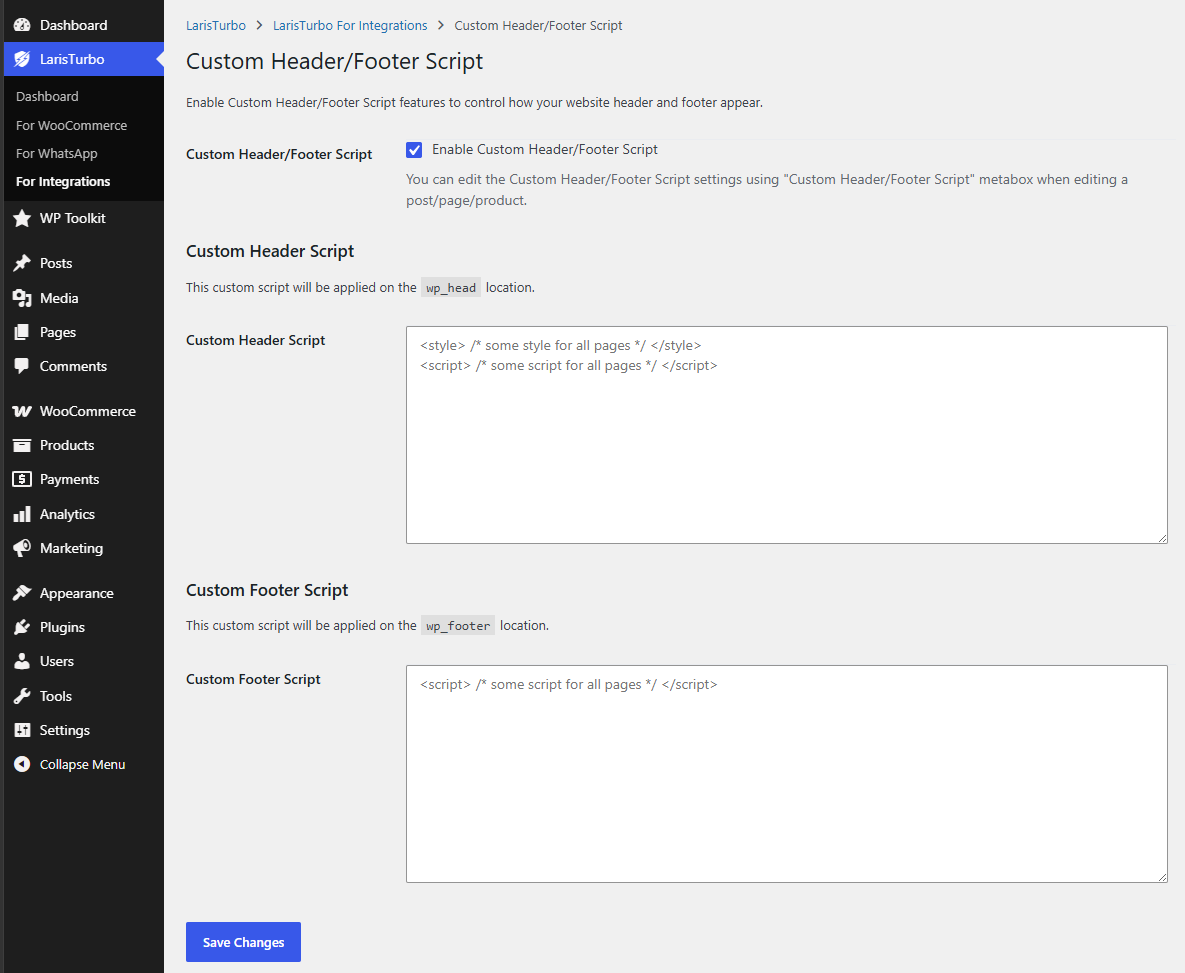1185x973 pixels.
Task: Click the Collapse Menu arrow icon
Action: [x=22, y=764]
